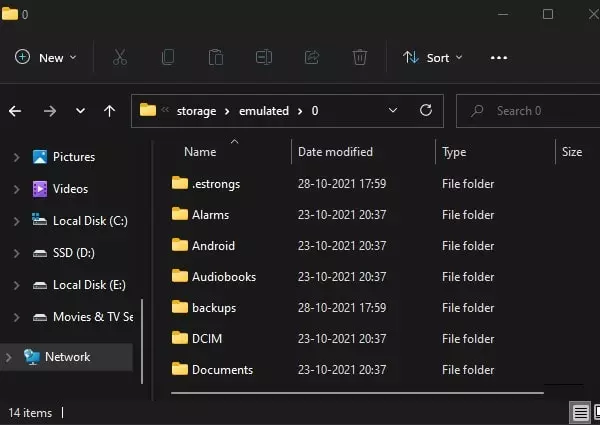
Task: Click the Share icon in toolbar
Action: click(312, 58)
